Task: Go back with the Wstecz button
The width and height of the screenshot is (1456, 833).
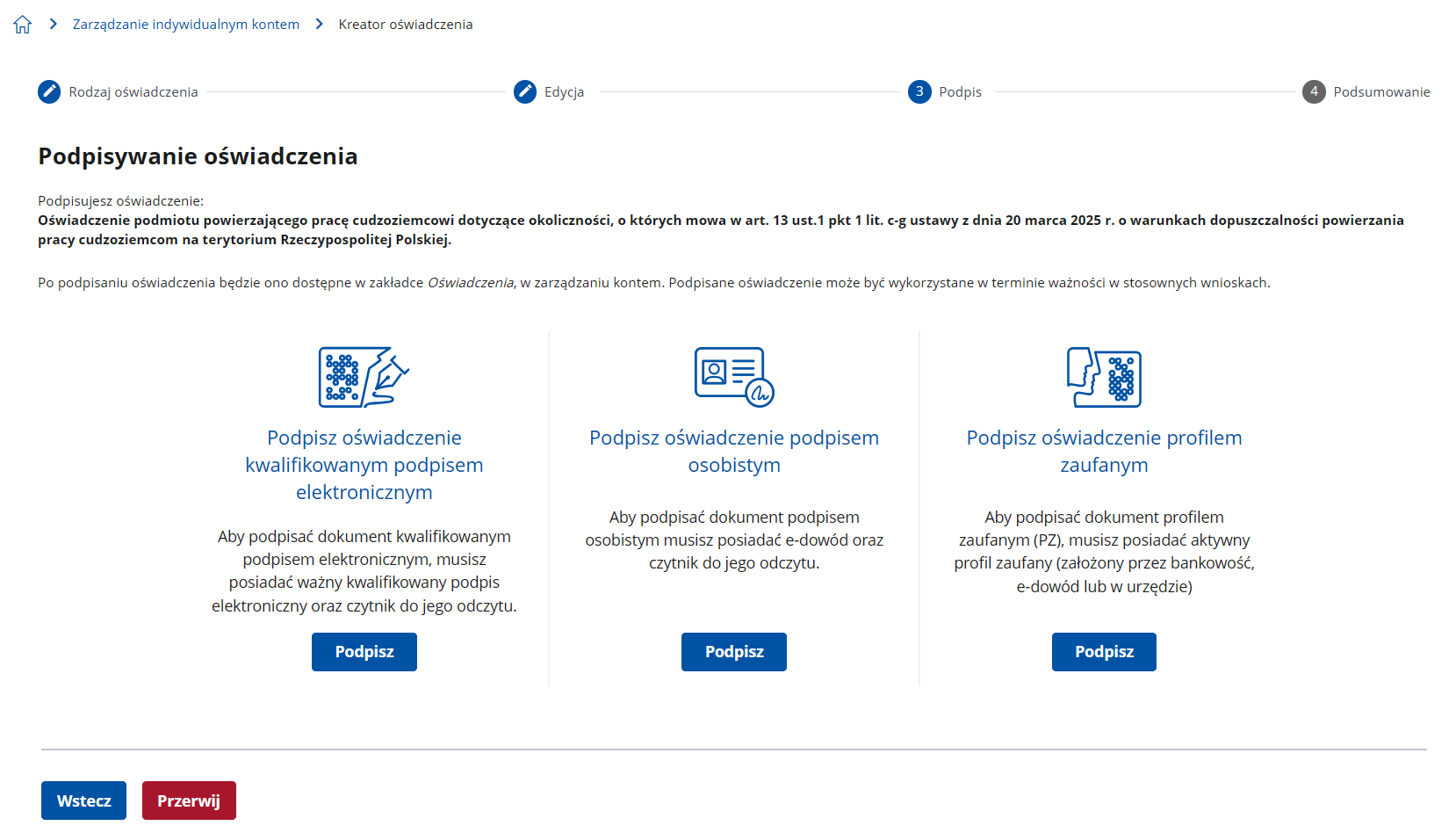Action: (83, 800)
